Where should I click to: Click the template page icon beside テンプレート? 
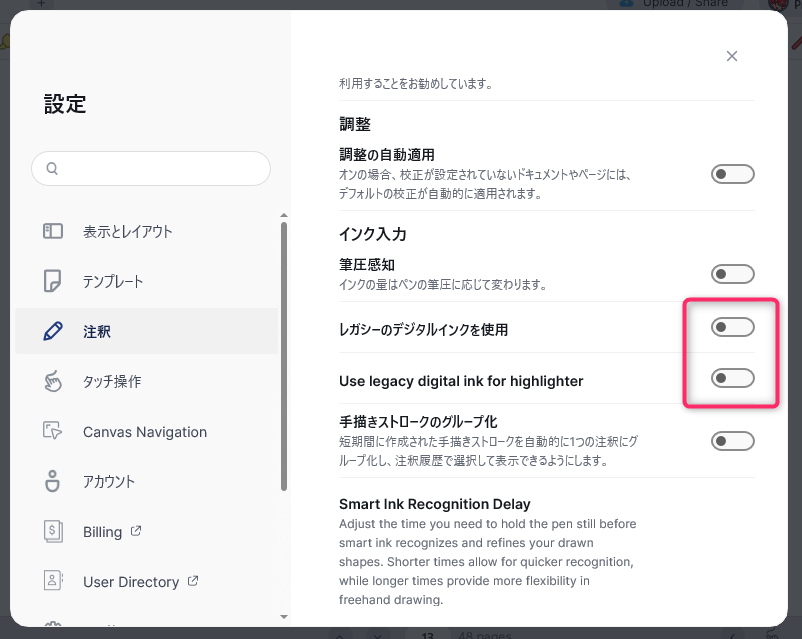[x=53, y=281]
